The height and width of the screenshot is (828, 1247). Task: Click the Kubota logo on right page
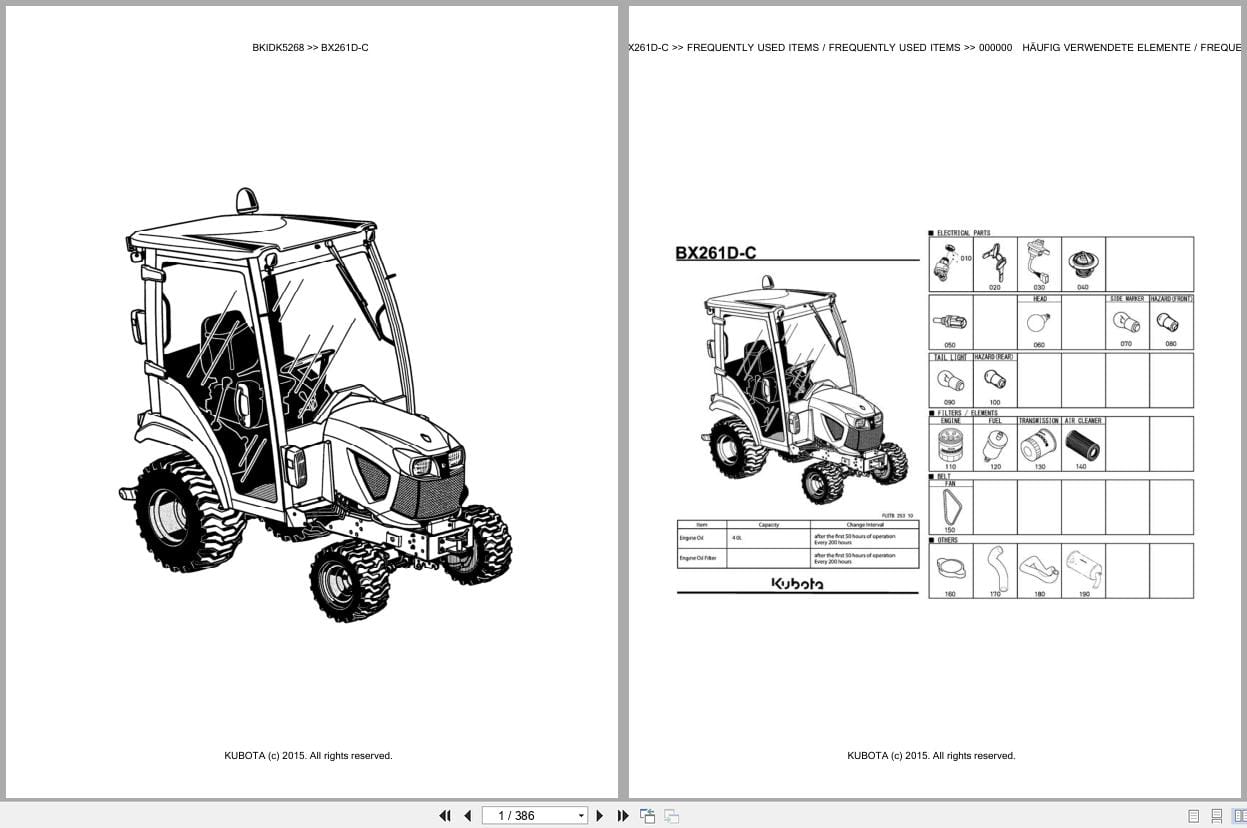tap(797, 583)
